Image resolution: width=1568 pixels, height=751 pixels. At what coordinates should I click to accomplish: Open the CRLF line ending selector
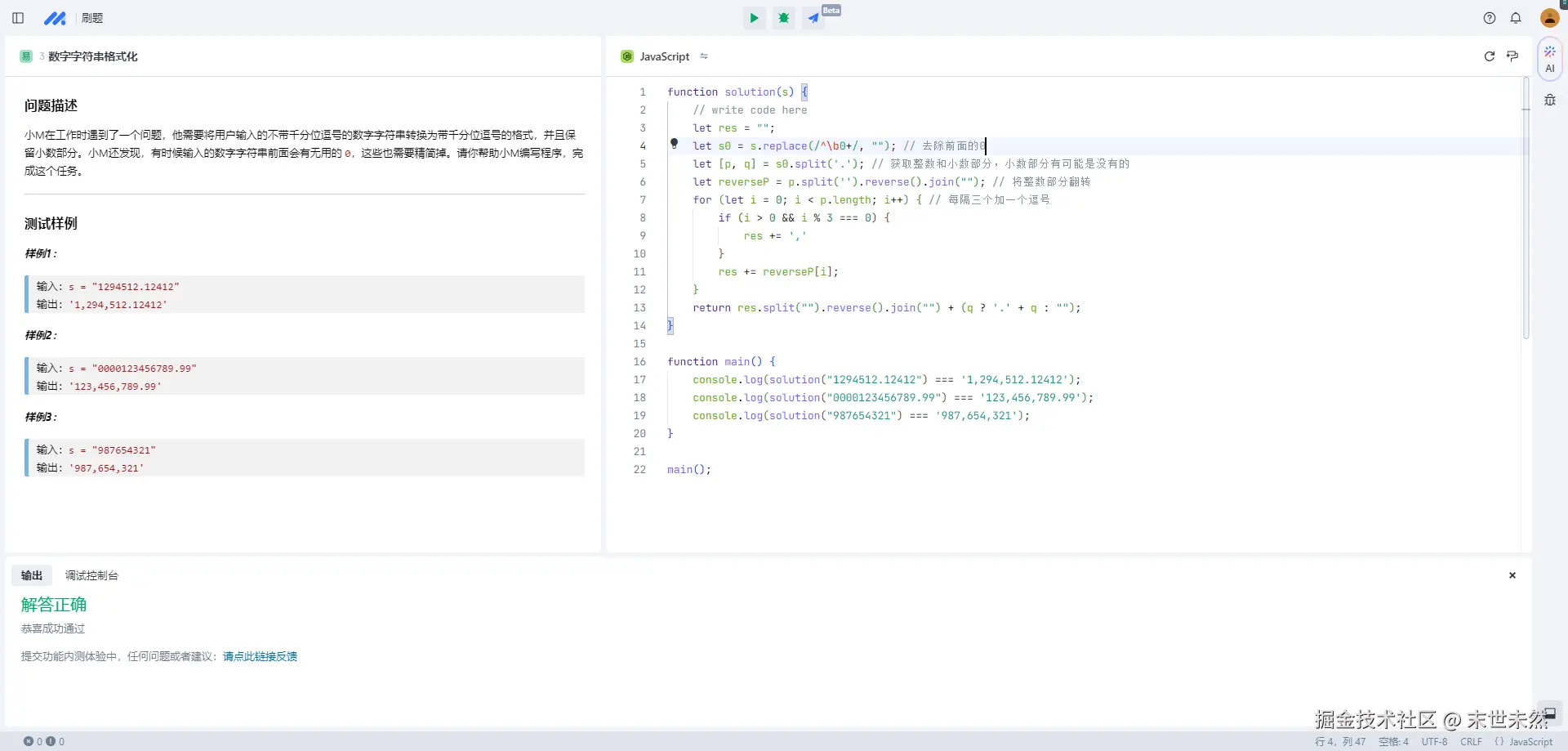click(x=1471, y=742)
